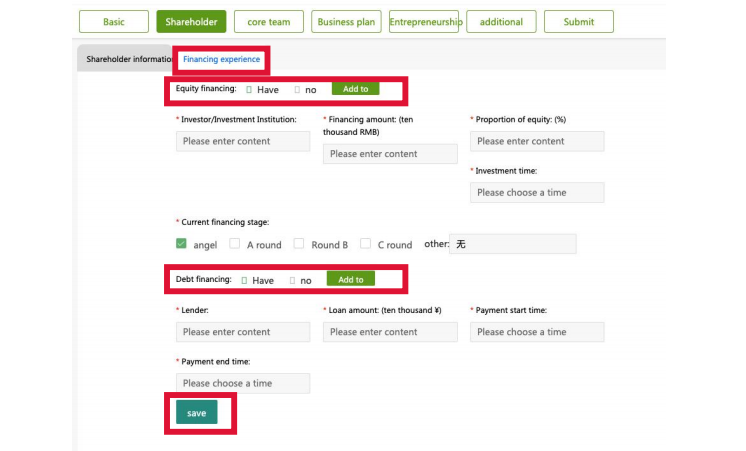Image resolution: width=746 pixels, height=451 pixels.
Task: Select Have for Debt financing
Action: 244,281
